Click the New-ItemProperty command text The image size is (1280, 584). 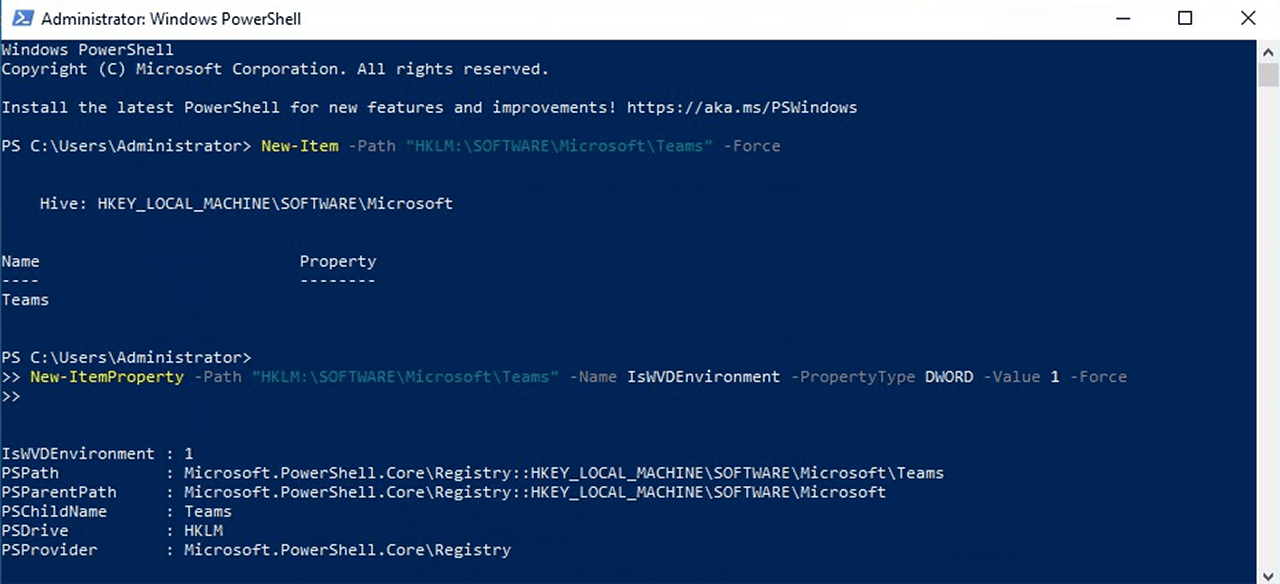pyautogui.click(x=107, y=377)
